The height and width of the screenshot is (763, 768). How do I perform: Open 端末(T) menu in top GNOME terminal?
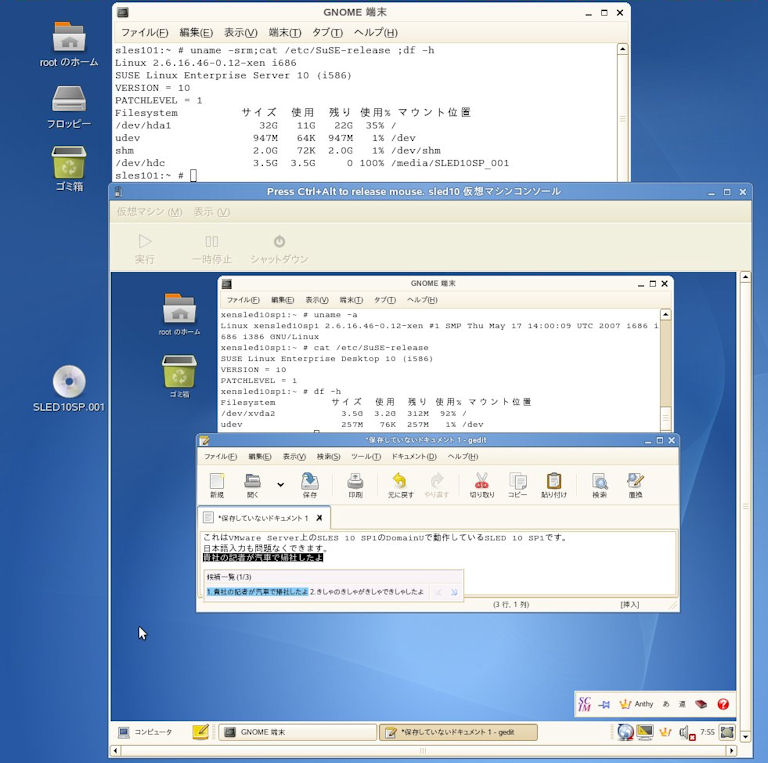coord(285,32)
